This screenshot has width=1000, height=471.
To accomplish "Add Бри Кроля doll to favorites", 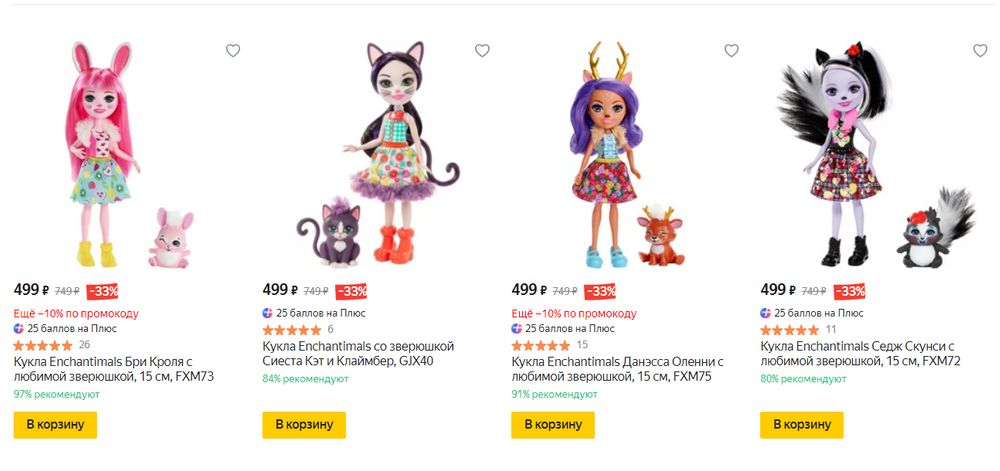I will [x=233, y=51].
